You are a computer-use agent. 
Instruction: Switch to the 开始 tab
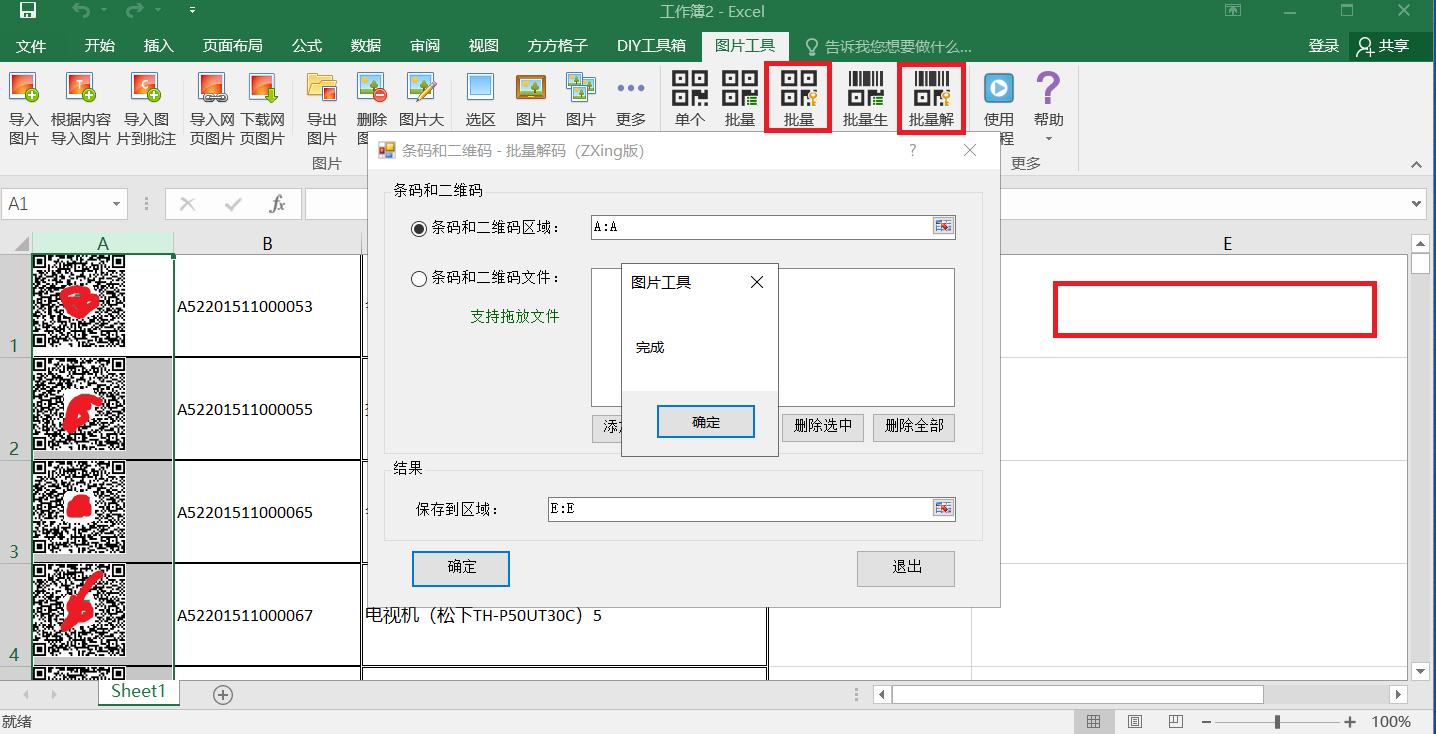[x=99, y=46]
